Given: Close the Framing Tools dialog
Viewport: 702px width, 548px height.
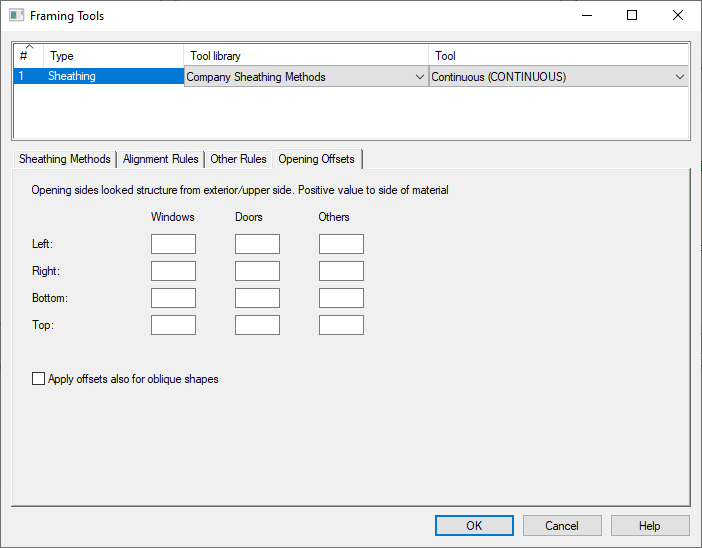Looking at the screenshot, I should click(x=678, y=15).
